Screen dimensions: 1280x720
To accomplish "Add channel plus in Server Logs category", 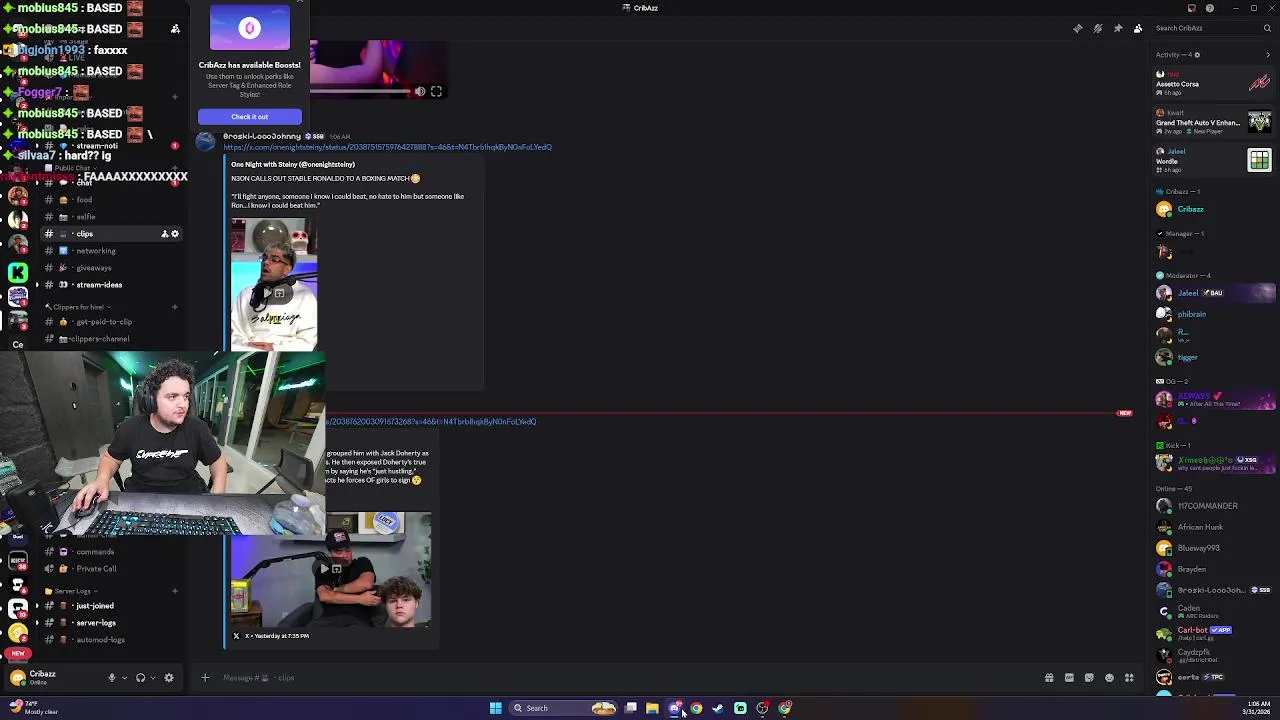I will tap(175, 591).
